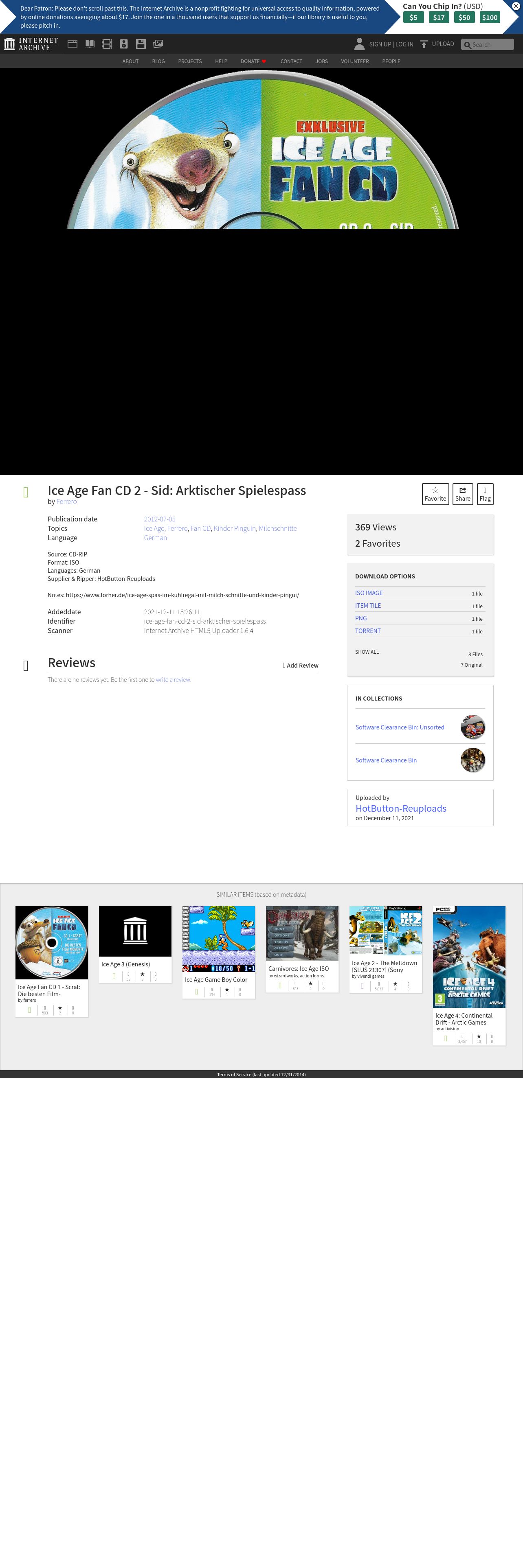Open the Web (Wayback) media icon
Viewport: 523px width, 1568px height.
pyautogui.click(x=73, y=44)
